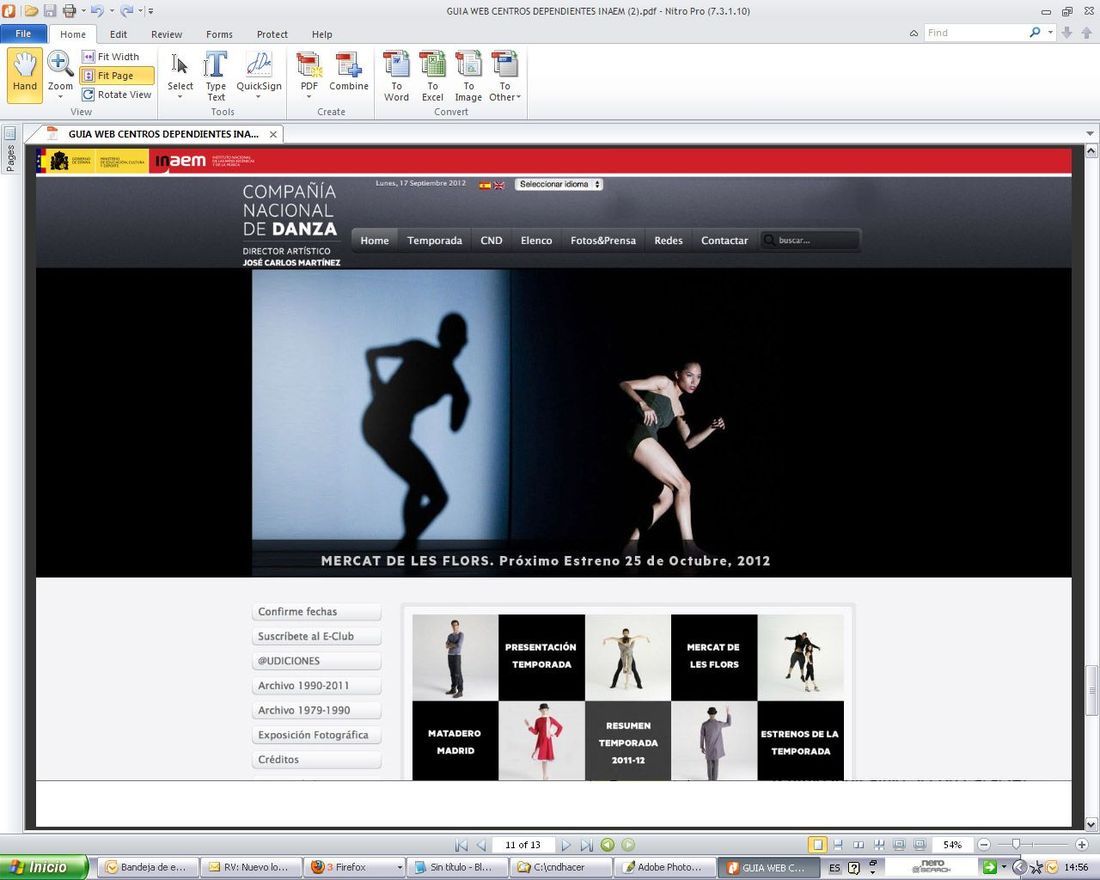Click the Open folder icon in quick access
The image size is (1100, 880).
click(x=31, y=11)
